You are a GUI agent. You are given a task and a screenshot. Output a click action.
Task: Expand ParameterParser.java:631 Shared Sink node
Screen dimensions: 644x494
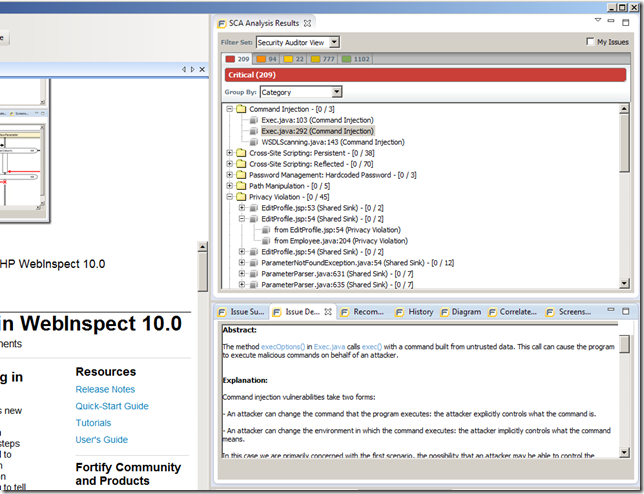click(242, 274)
